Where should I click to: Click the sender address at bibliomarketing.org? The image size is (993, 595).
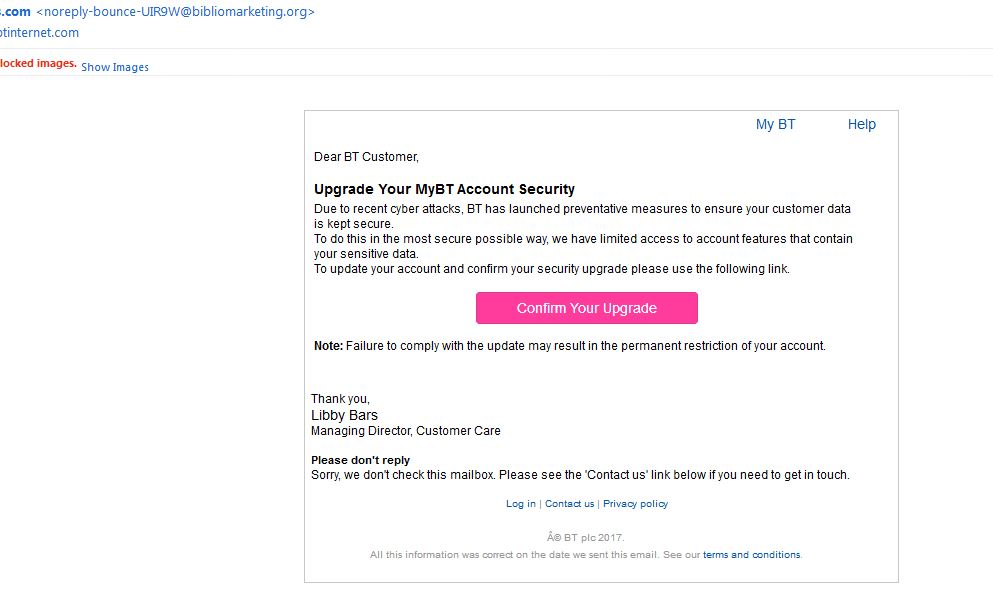point(176,12)
